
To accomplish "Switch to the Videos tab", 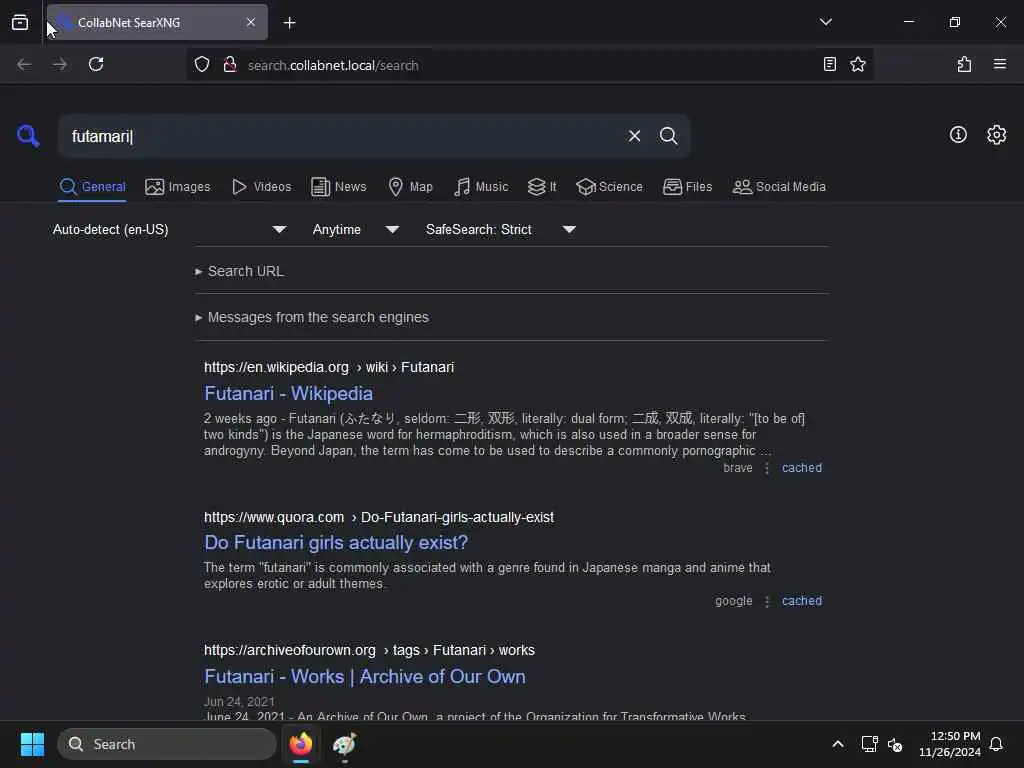I will [x=261, y=187].
